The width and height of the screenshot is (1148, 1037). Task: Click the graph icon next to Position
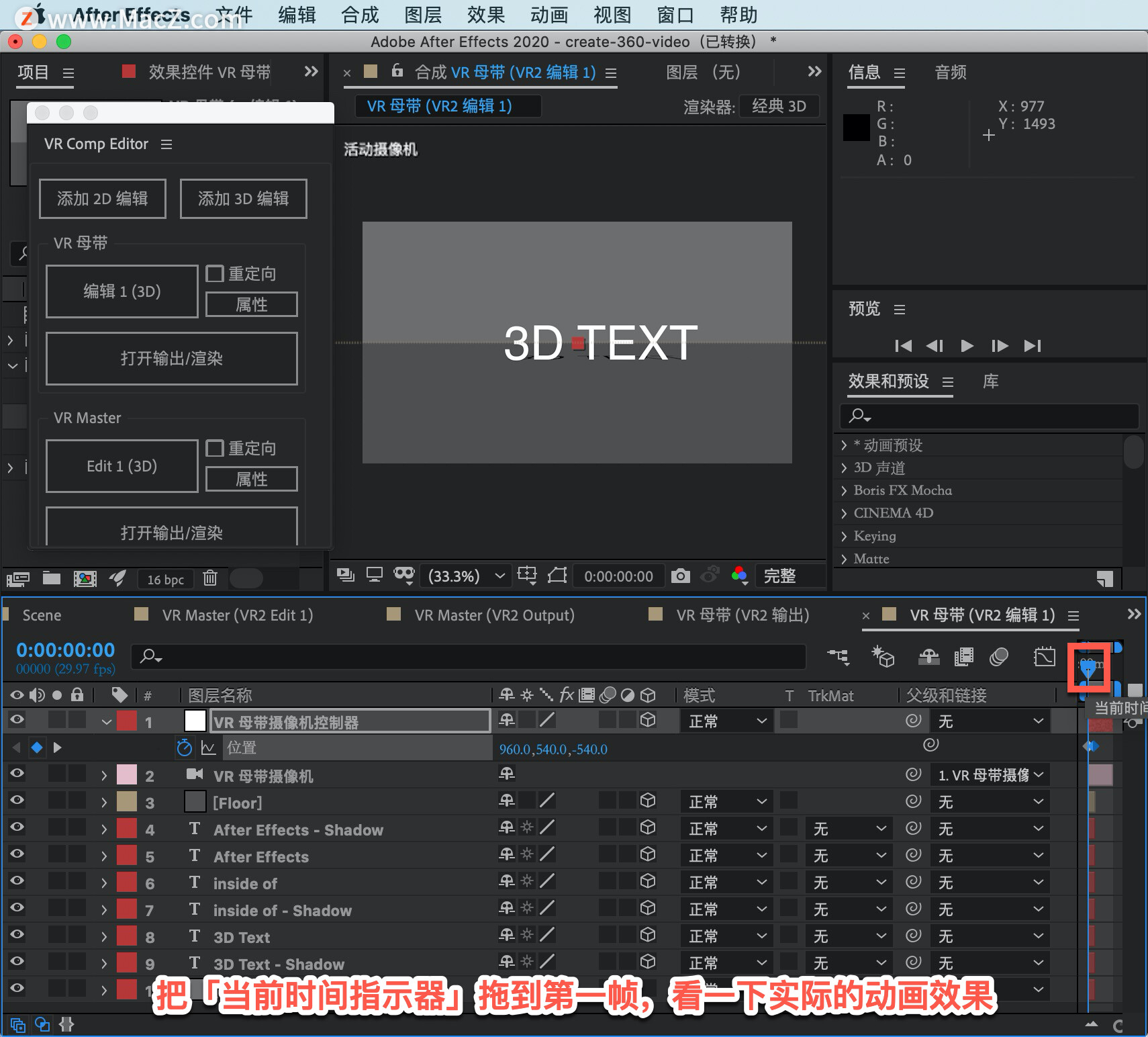tap(208, 748)
